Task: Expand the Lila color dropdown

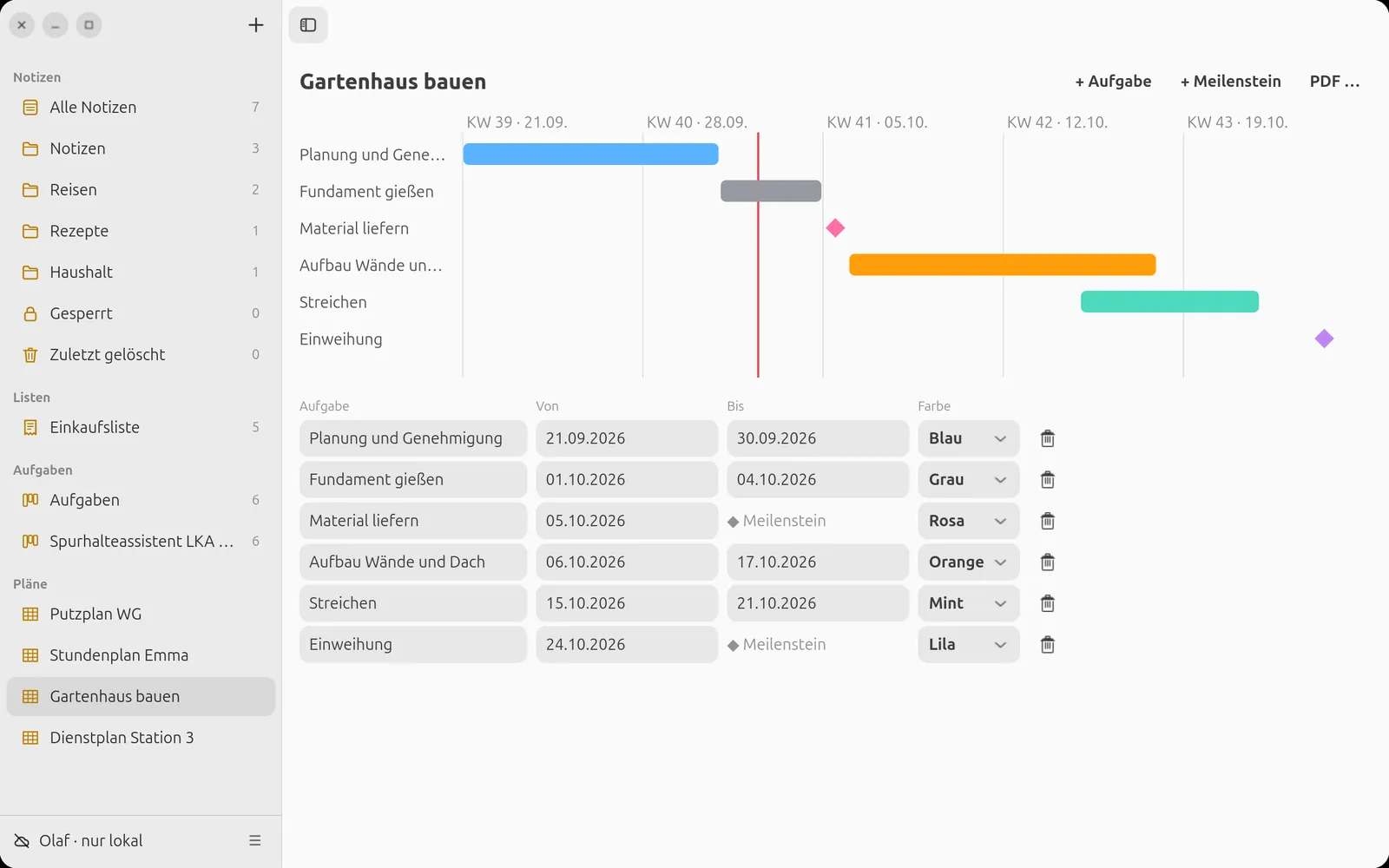Action: point(968,645)
